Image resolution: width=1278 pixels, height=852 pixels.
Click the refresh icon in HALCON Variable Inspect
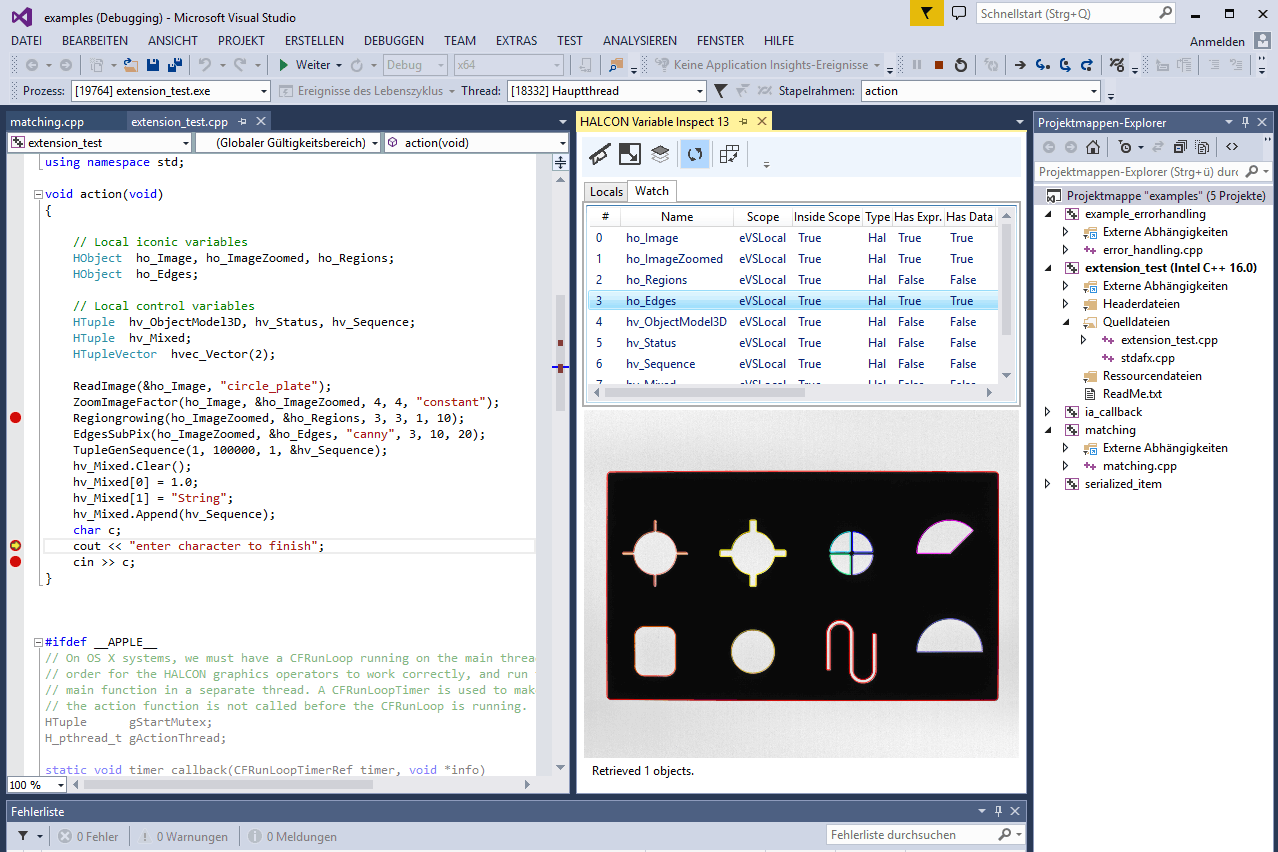[695, 154]
